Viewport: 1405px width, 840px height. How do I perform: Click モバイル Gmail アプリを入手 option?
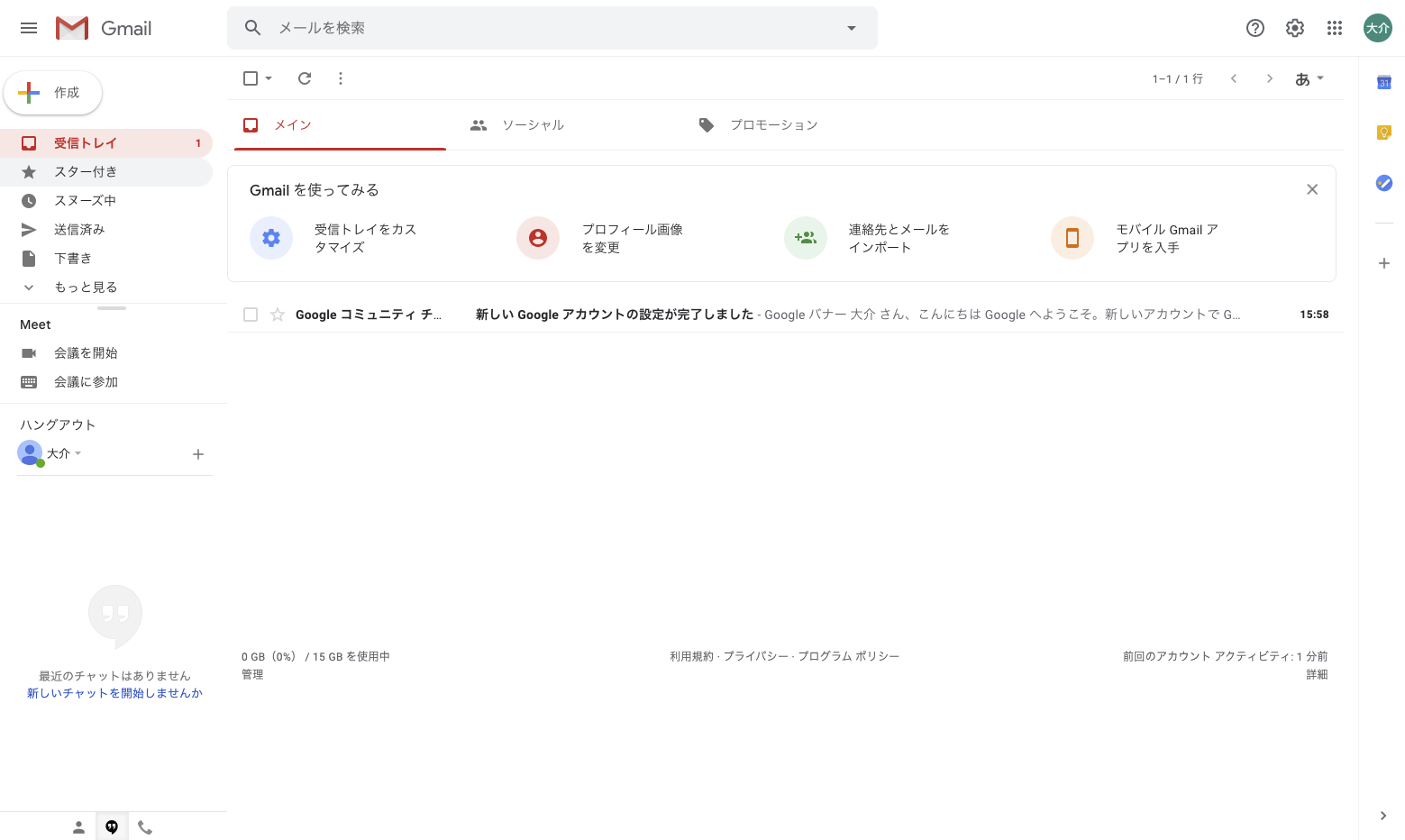pyautogui.click(x=1136, y=238)
